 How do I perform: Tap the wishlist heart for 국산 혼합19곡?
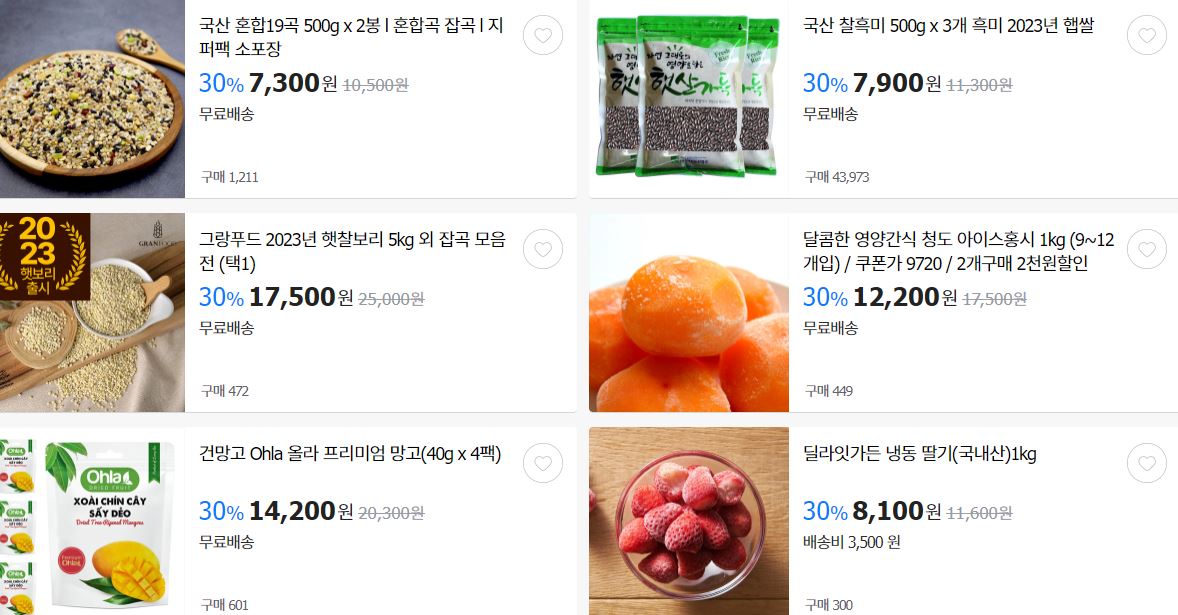(x=542, y=35)
